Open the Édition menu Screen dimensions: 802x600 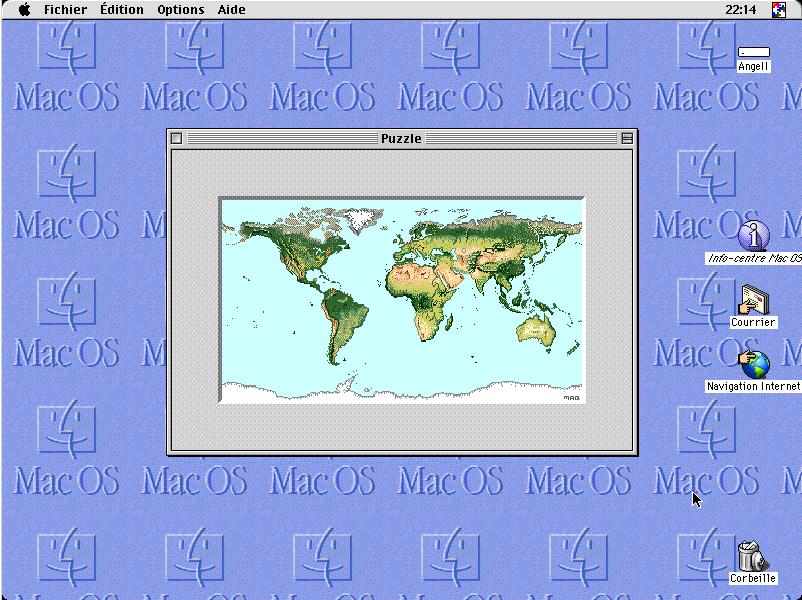click(x=122, y=9)
